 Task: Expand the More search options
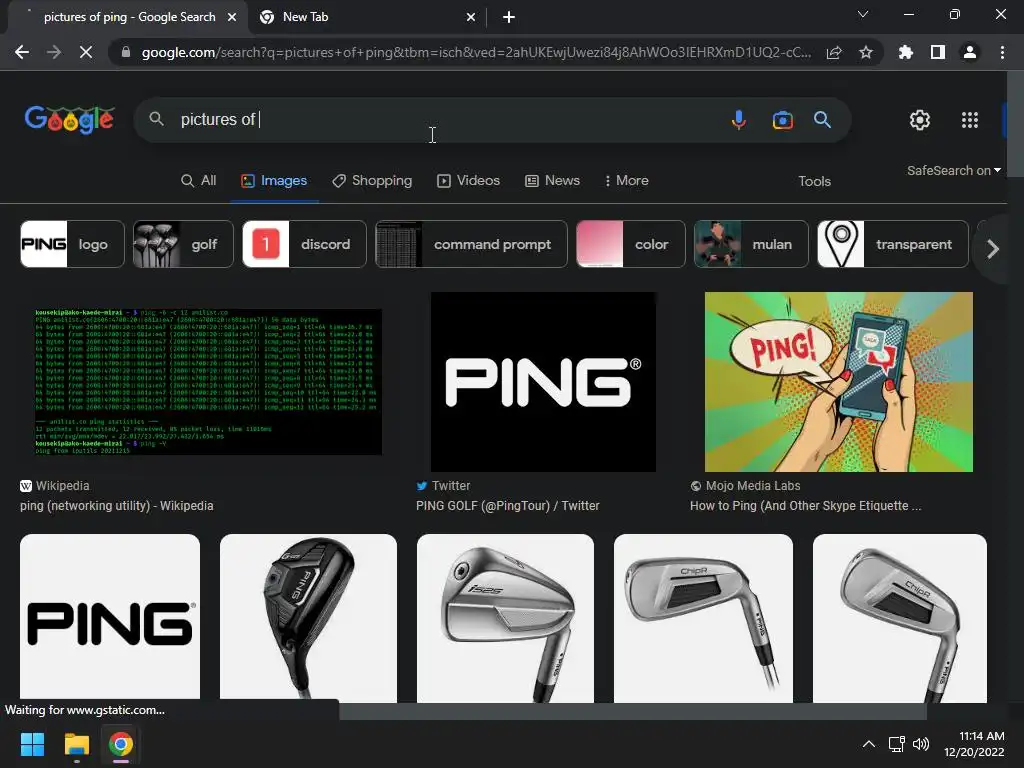point(626,181)
